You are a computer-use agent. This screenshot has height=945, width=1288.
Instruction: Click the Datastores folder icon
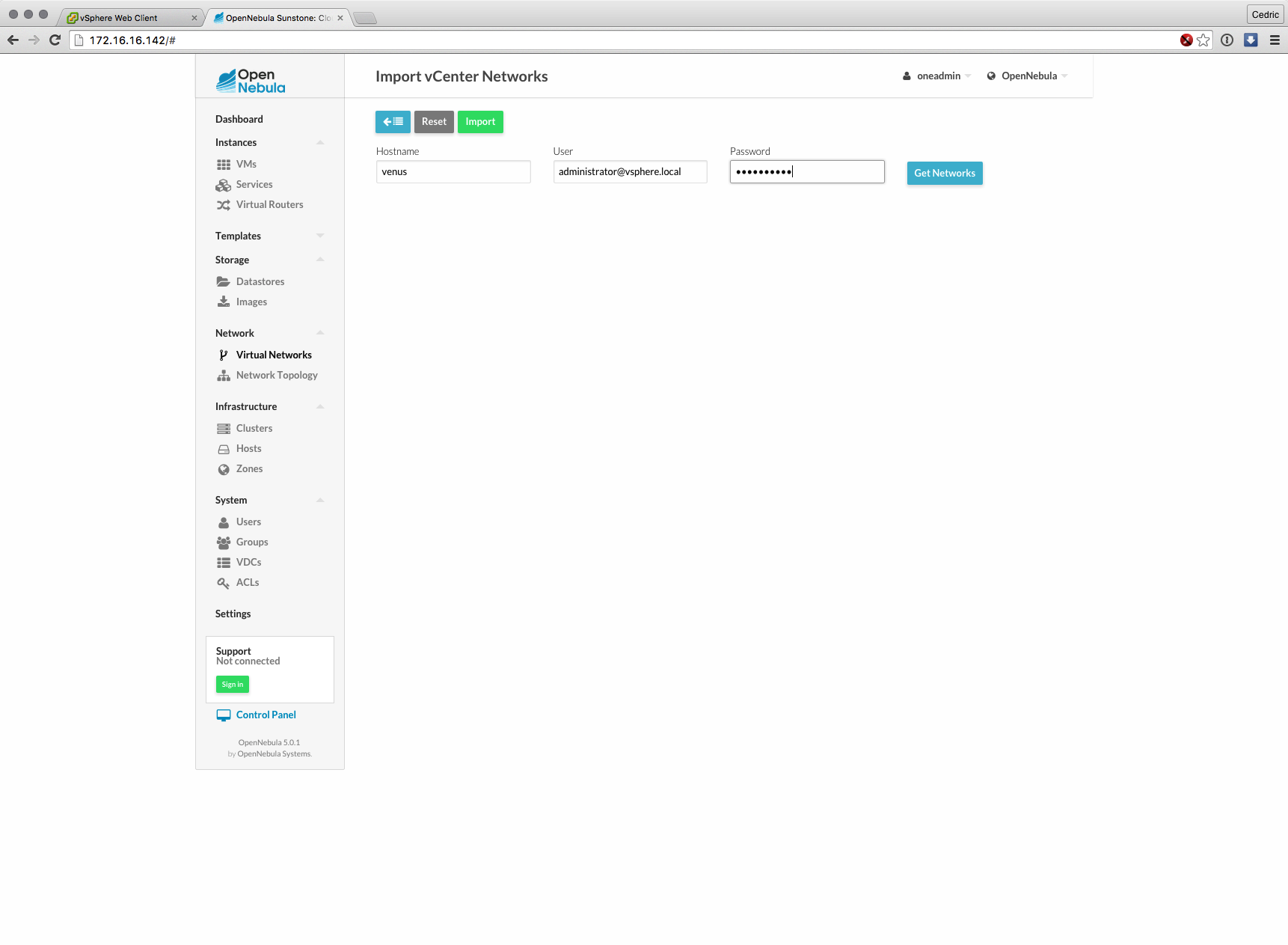click(224, 282)
